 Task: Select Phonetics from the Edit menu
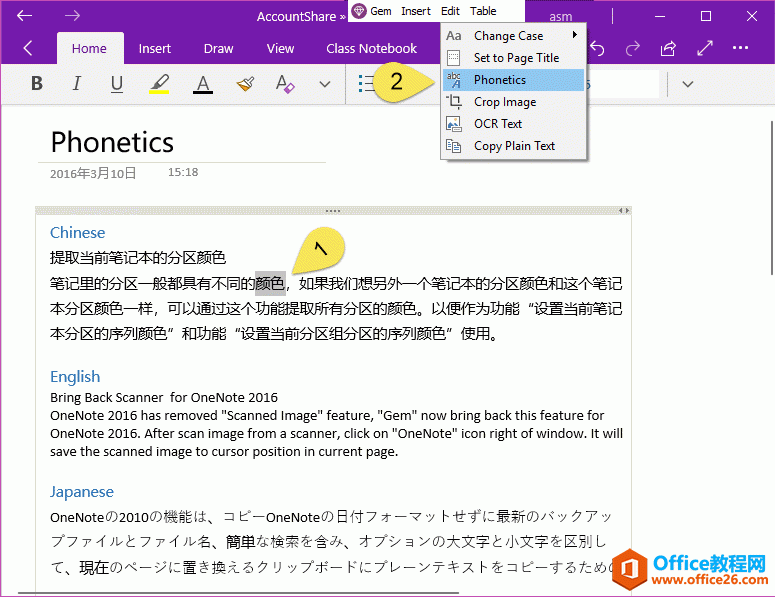coord(513,80)
